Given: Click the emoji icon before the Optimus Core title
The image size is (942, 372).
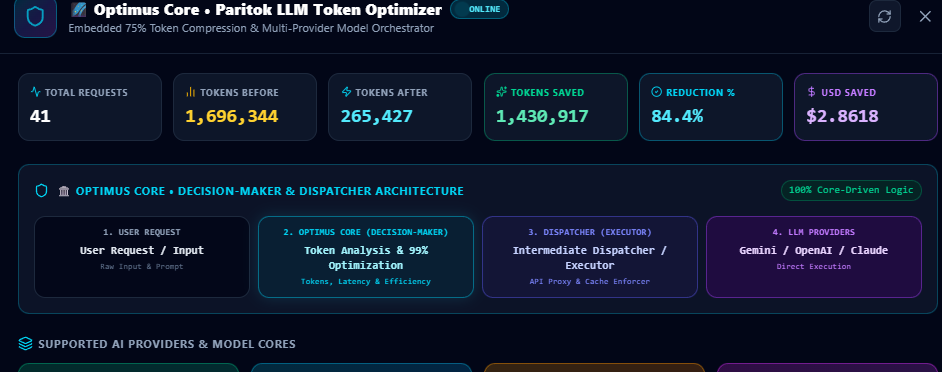Looking at the screenshot, I should point(78,10).
